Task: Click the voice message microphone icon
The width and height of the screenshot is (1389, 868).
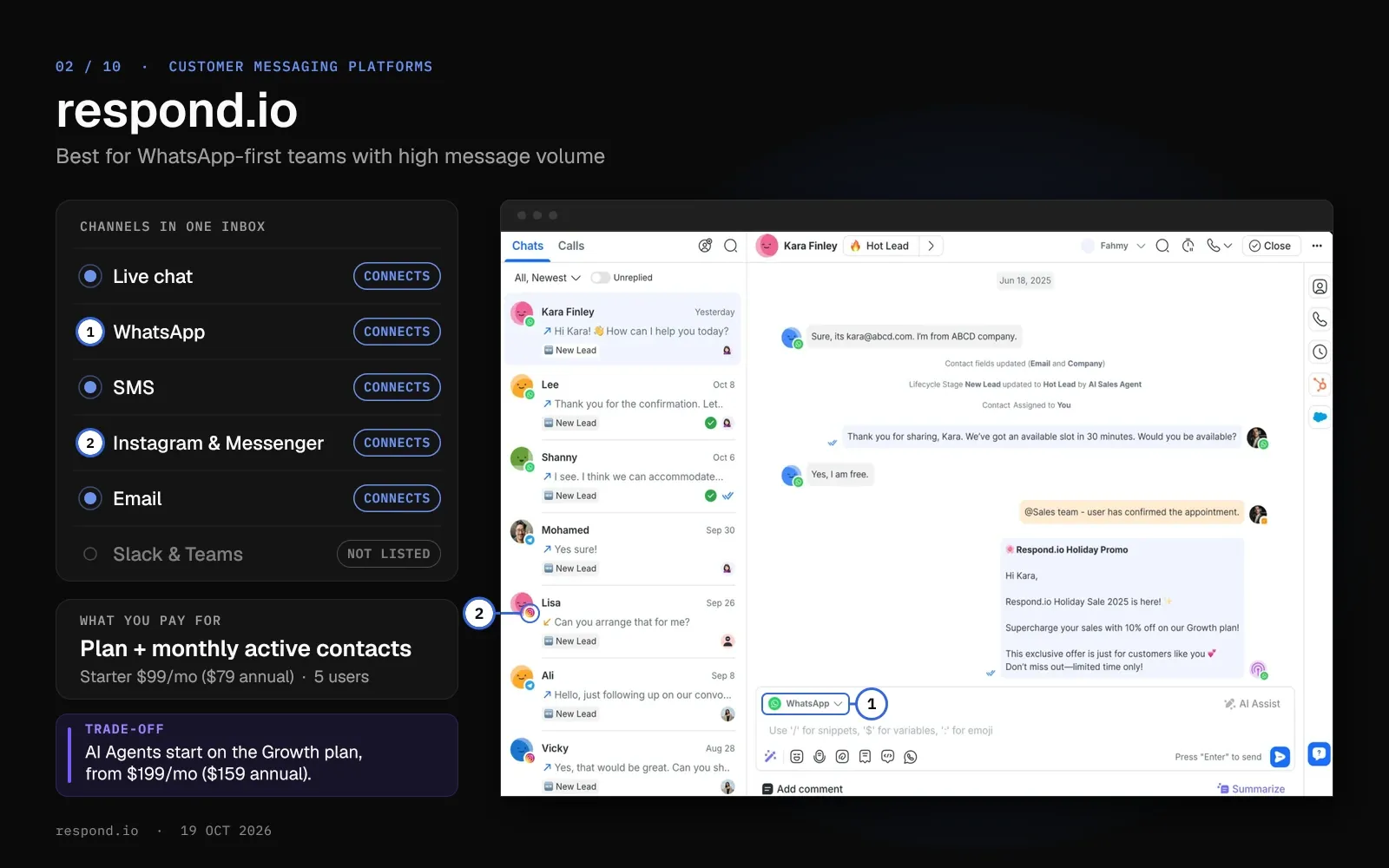Action: (820, 757)
